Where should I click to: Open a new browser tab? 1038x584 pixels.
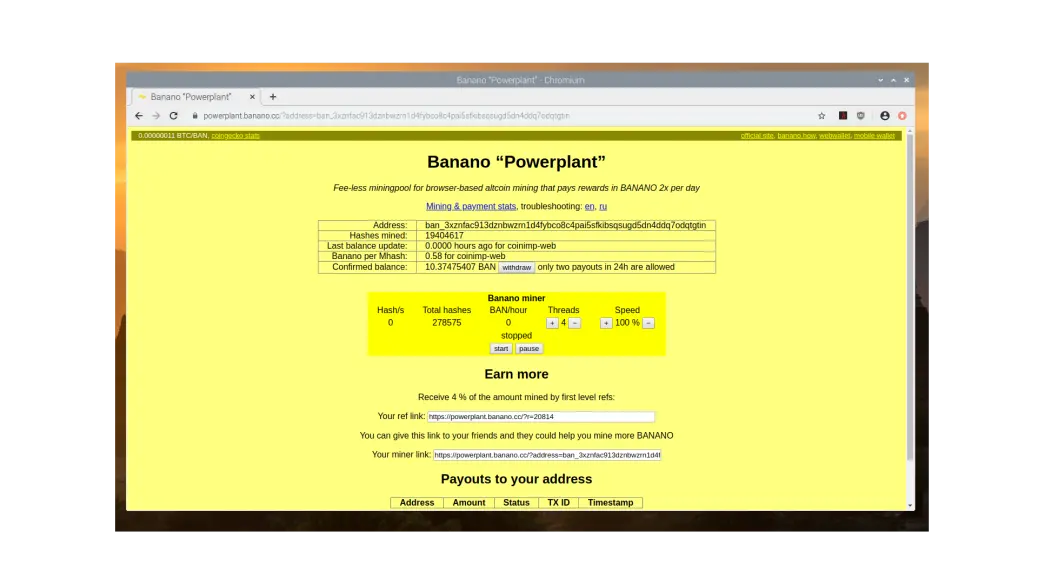[273, 97]
